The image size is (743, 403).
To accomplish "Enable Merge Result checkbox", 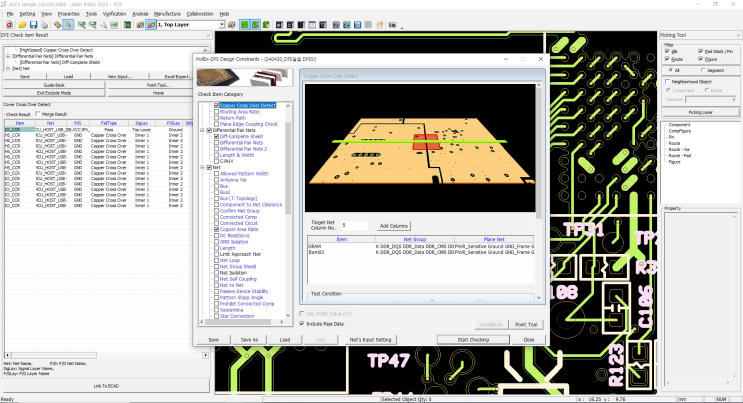I will (38, 114).
